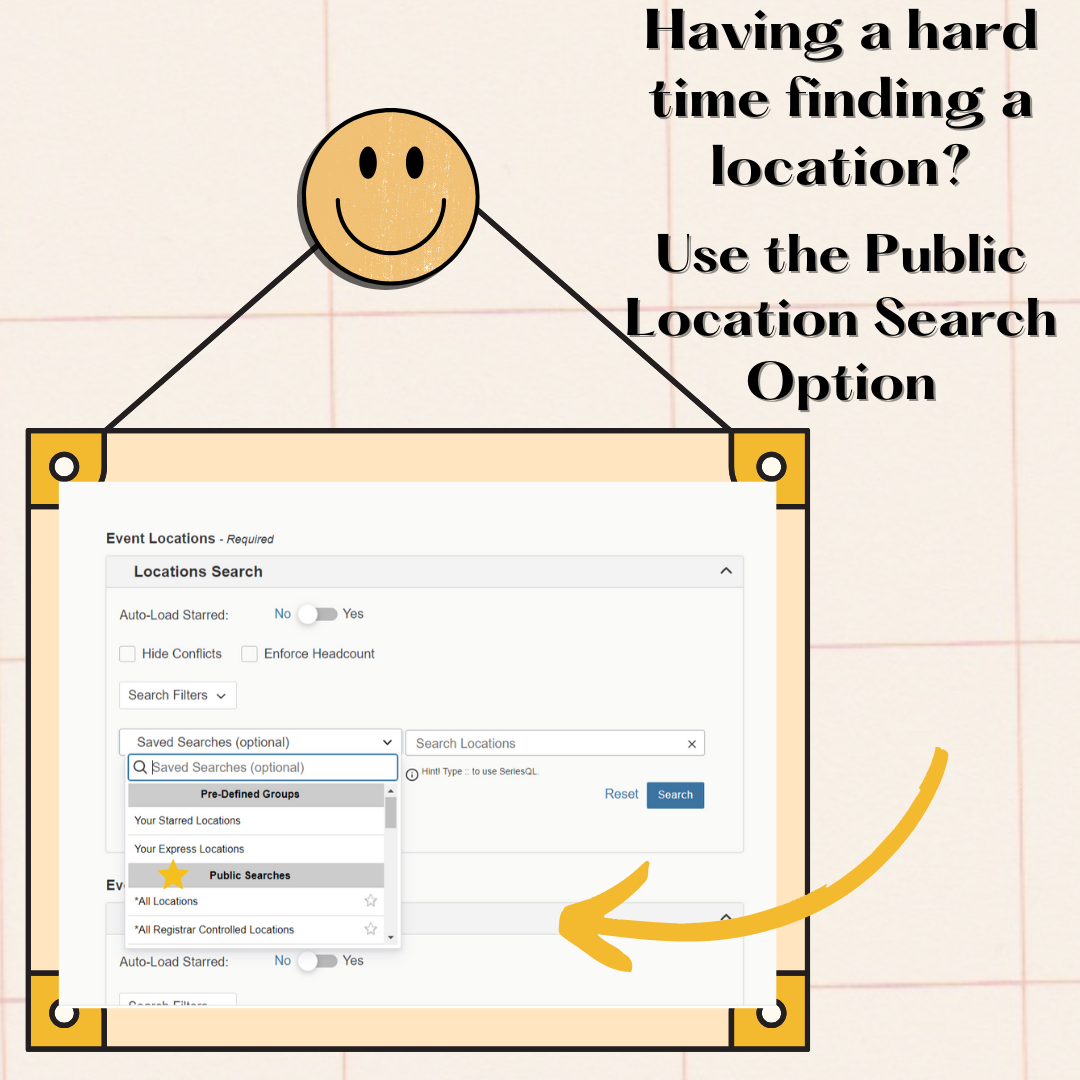Click the yellow star beside Public Searches
Viewport: 1080px width, 1080px height.
pos(173,875)
